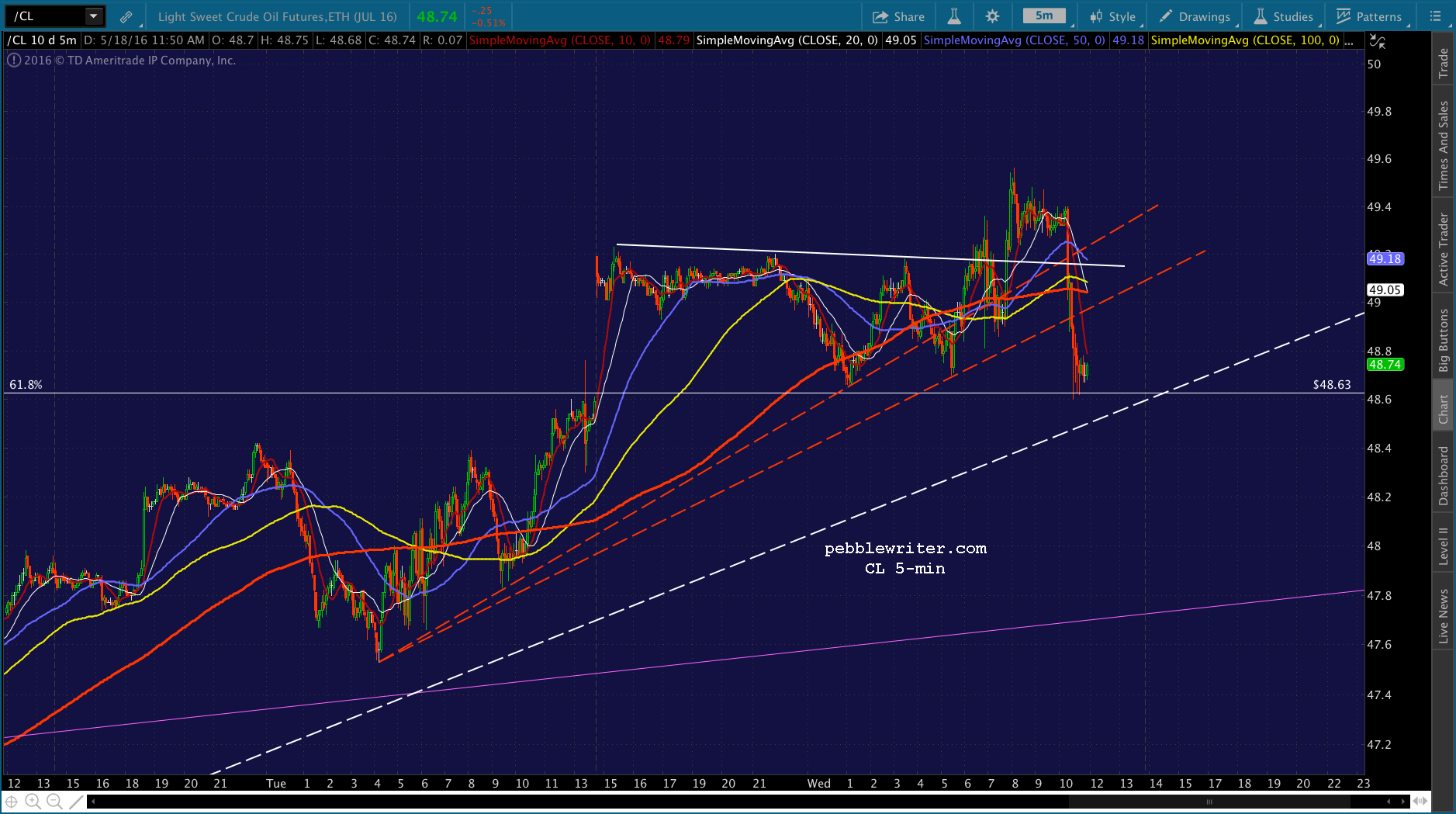
Task: Click the white SimpleMovingAvg (CLOSE, 20, 0) label
Action: click(x=787, y=40)
